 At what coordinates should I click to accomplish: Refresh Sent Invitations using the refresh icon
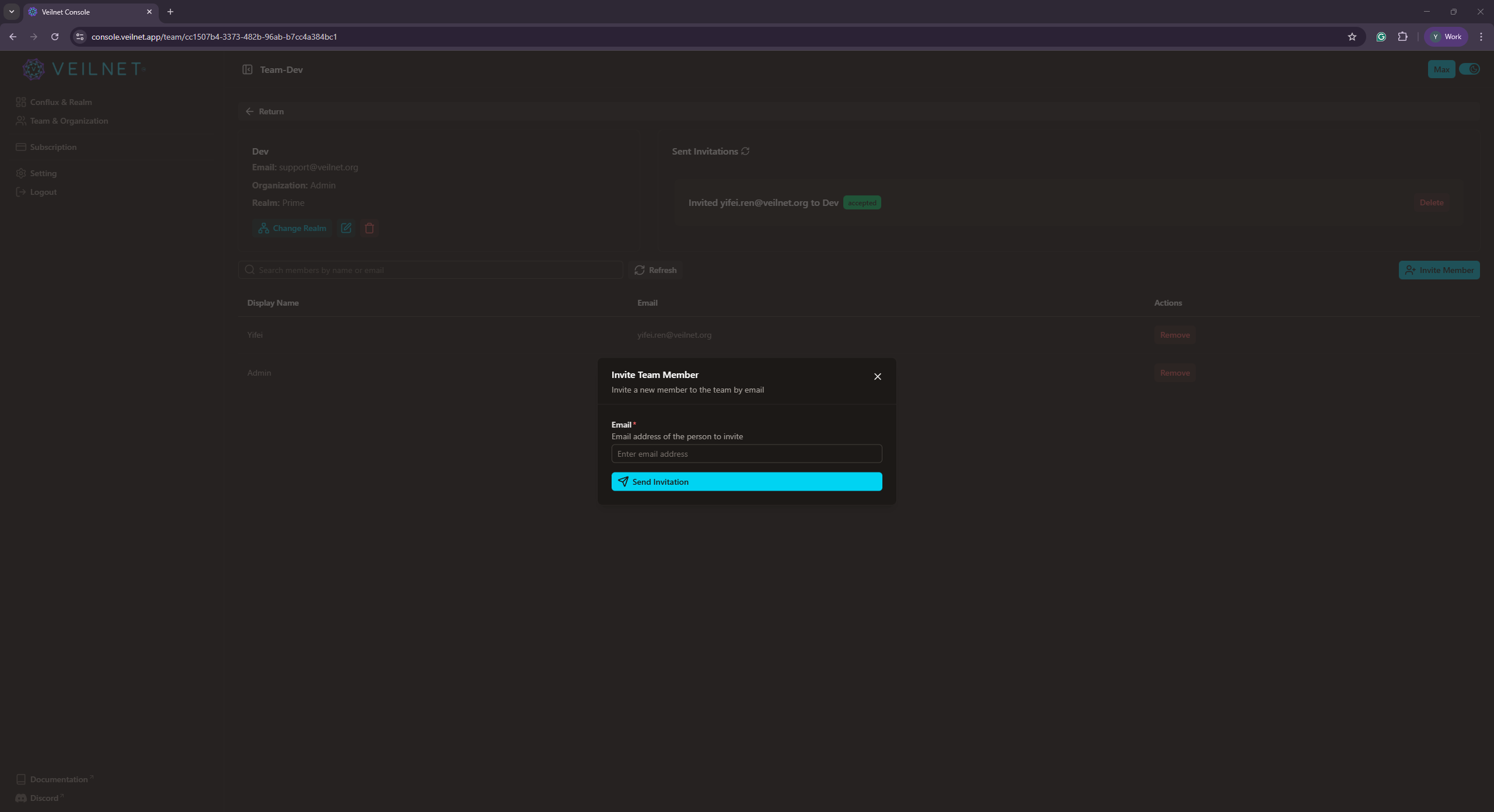point(745,150)
